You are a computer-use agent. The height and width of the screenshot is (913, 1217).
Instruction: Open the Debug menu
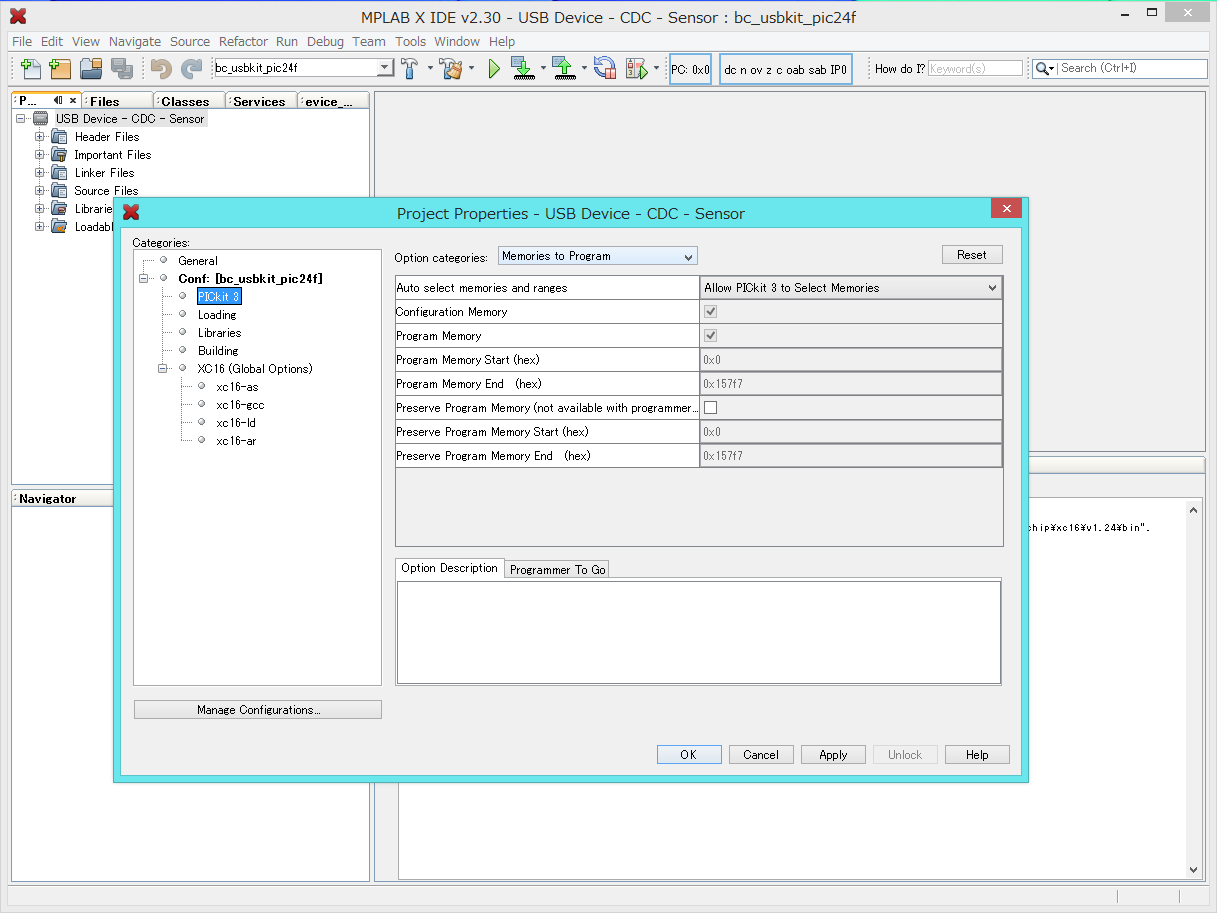pyautogui.click(x=325, y=42)
